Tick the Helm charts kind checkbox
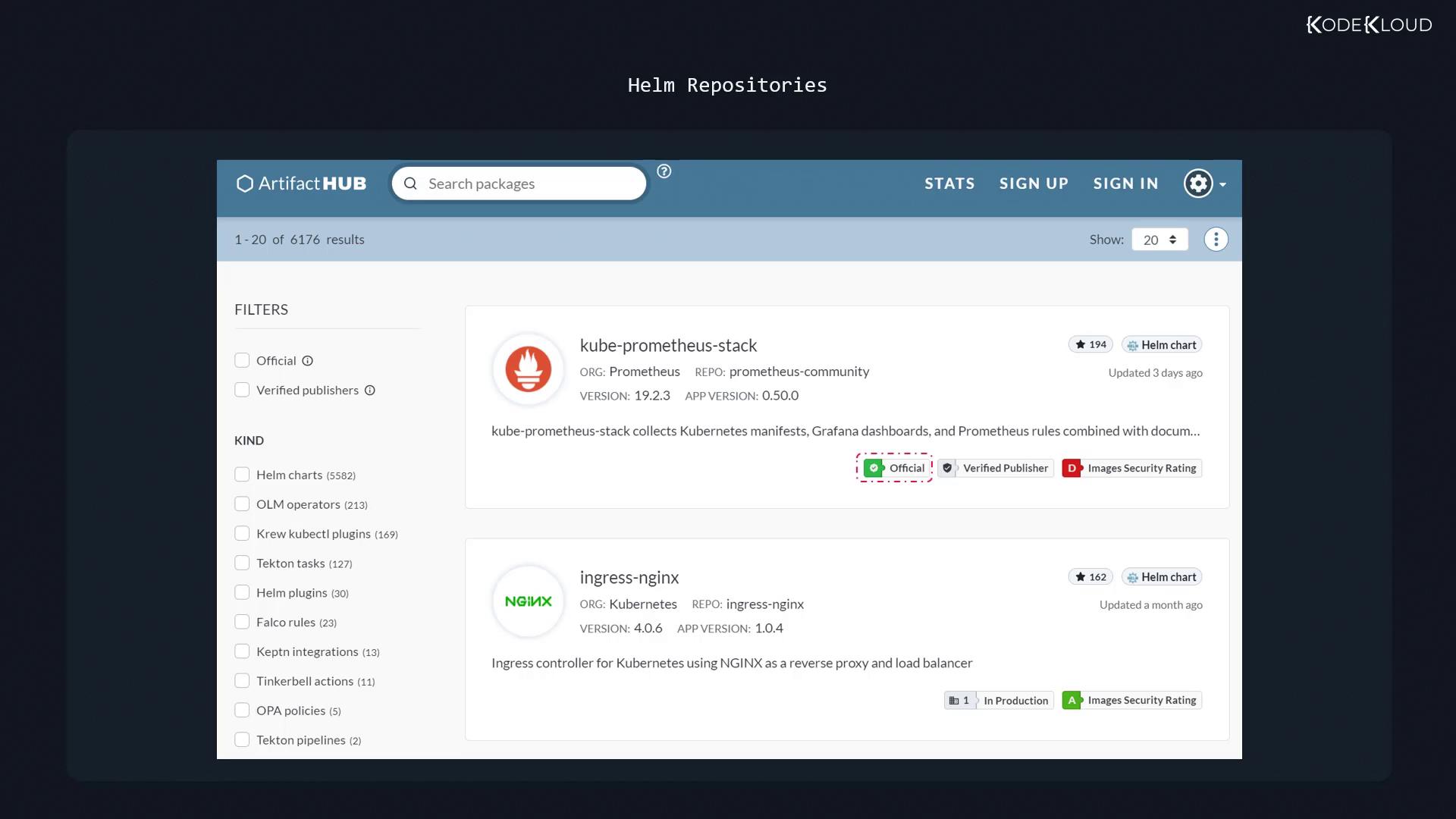The height and width of the screenshot is (819, 1456). click(242, 475)
